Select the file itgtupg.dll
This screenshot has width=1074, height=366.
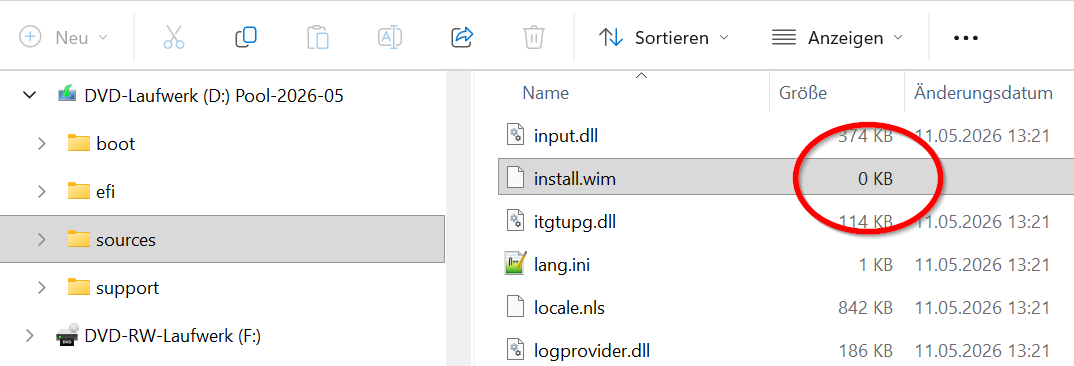[x=575, y=221]
